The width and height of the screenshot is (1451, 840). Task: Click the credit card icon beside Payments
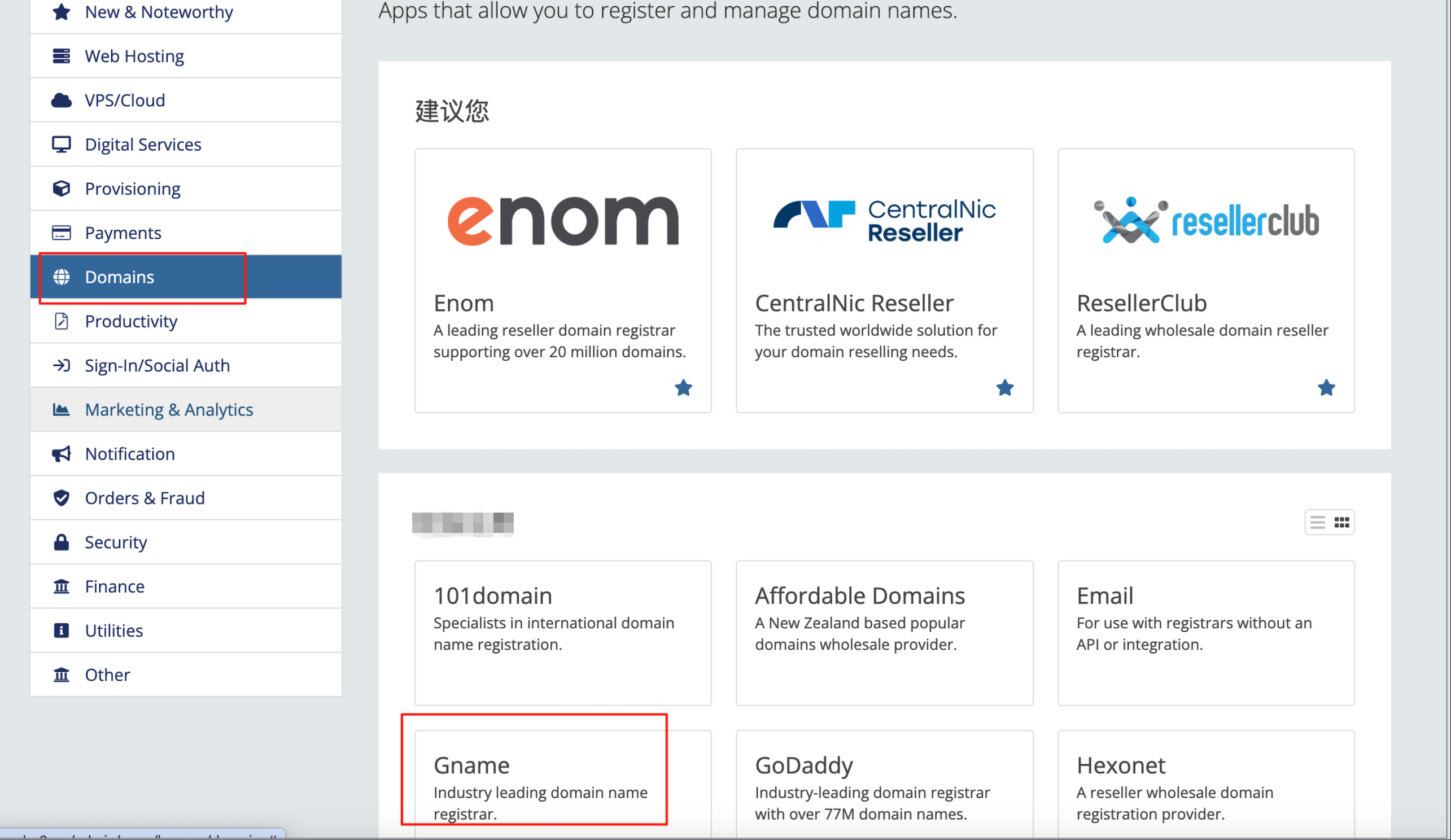pos(61,233)
